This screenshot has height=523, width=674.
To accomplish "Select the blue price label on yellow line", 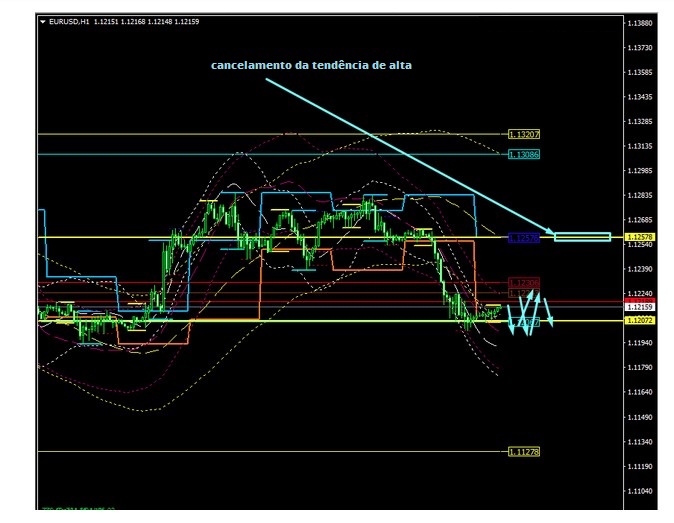I will click(x=523, y=238).
